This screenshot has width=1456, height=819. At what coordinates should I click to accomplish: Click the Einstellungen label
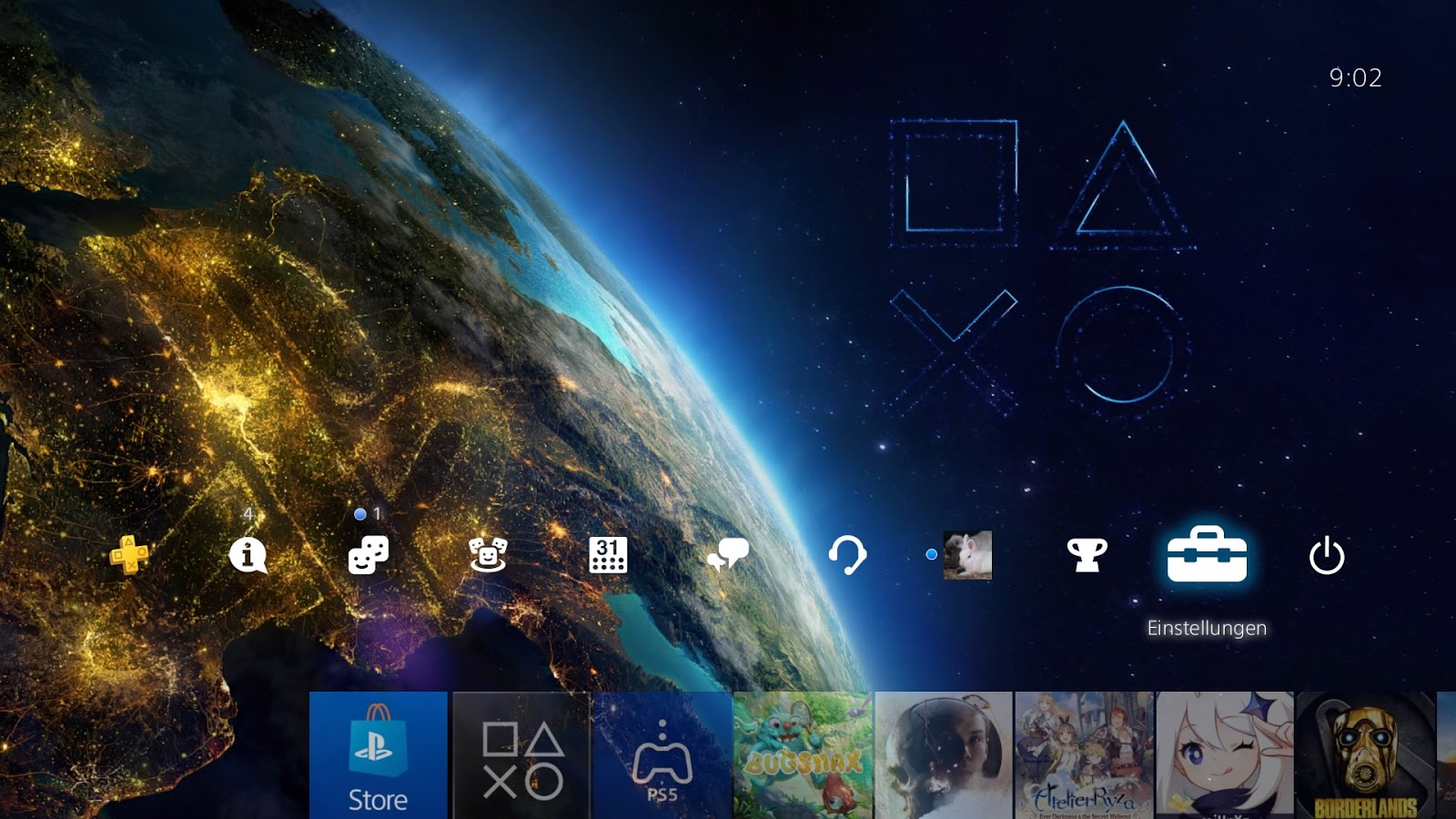[x=1207, y=628]
